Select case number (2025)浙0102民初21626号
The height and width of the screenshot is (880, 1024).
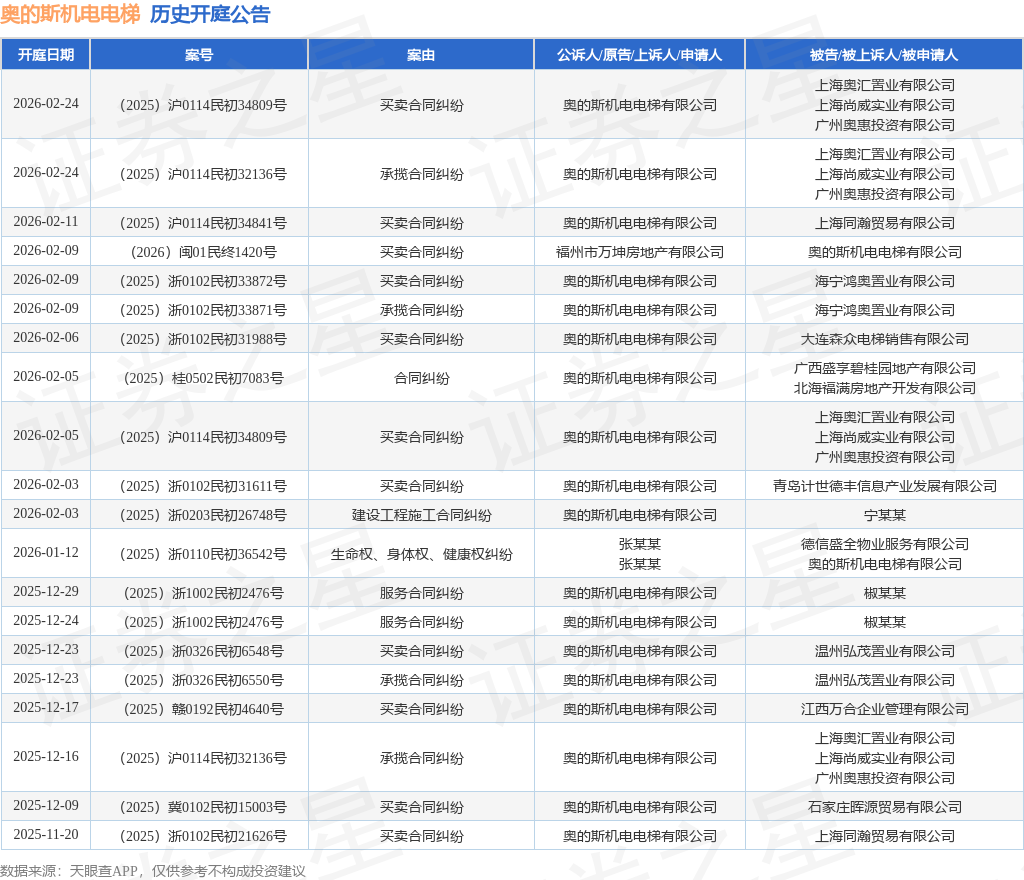pos(203,836)
